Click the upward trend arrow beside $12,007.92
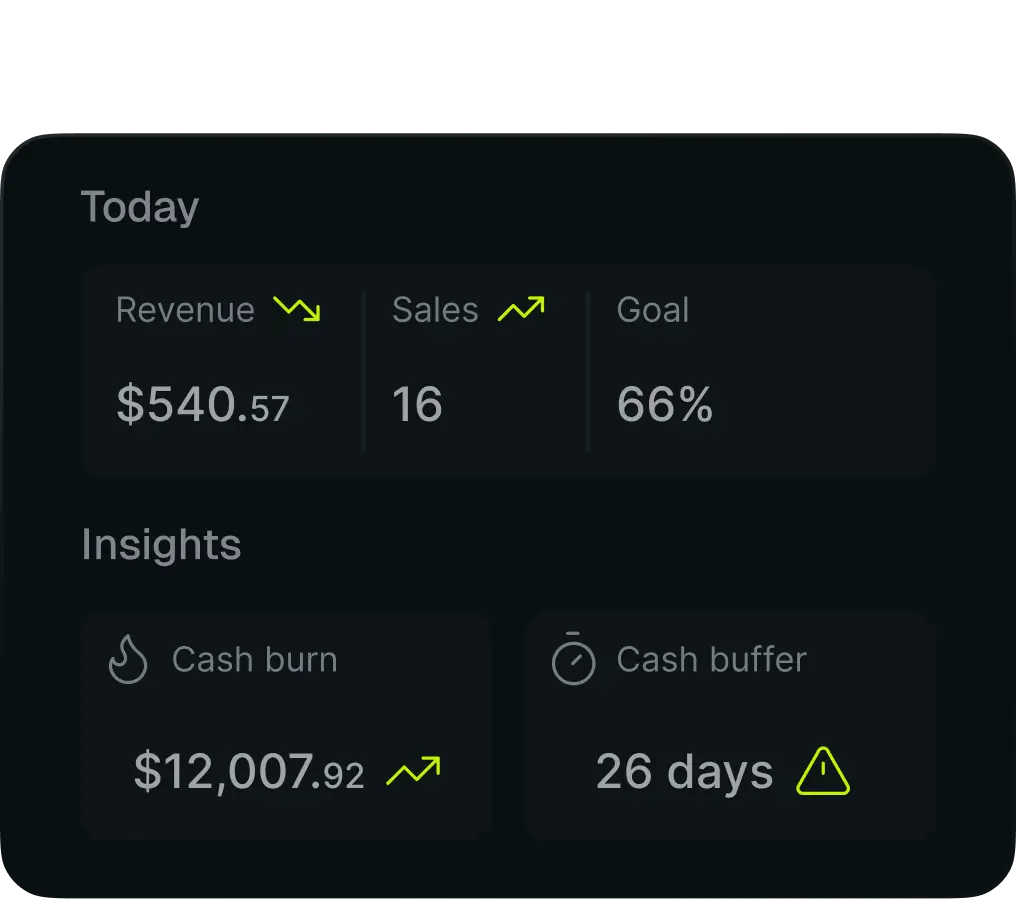Screen dimensions: 1016x899 413,770
